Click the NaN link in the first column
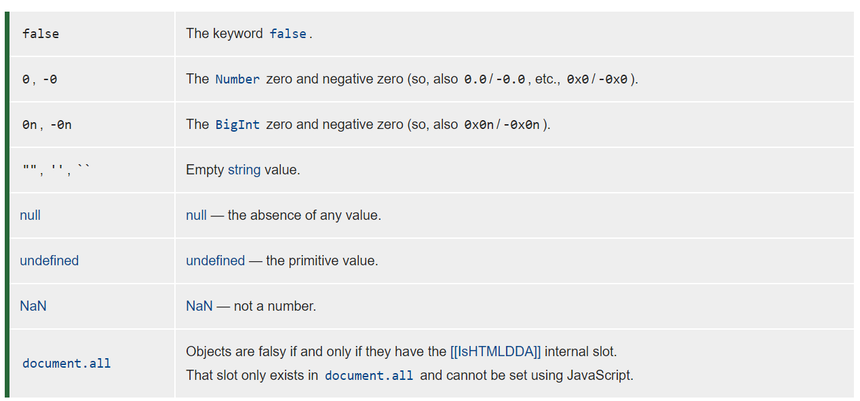The height and width of the screenshot is (401, 860). click(x=33, y=306)
